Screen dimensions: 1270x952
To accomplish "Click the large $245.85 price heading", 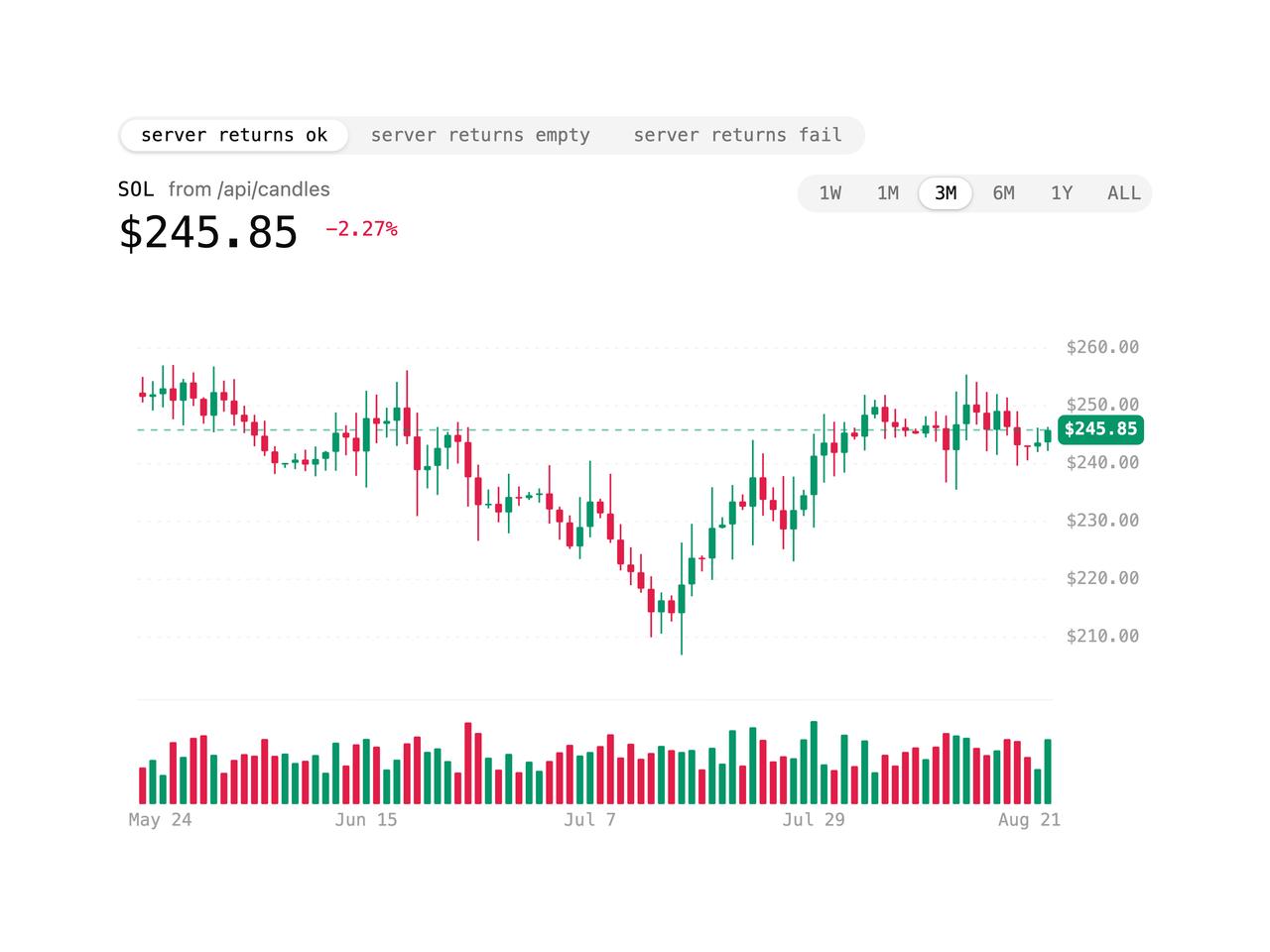I will tap(208, 232).
